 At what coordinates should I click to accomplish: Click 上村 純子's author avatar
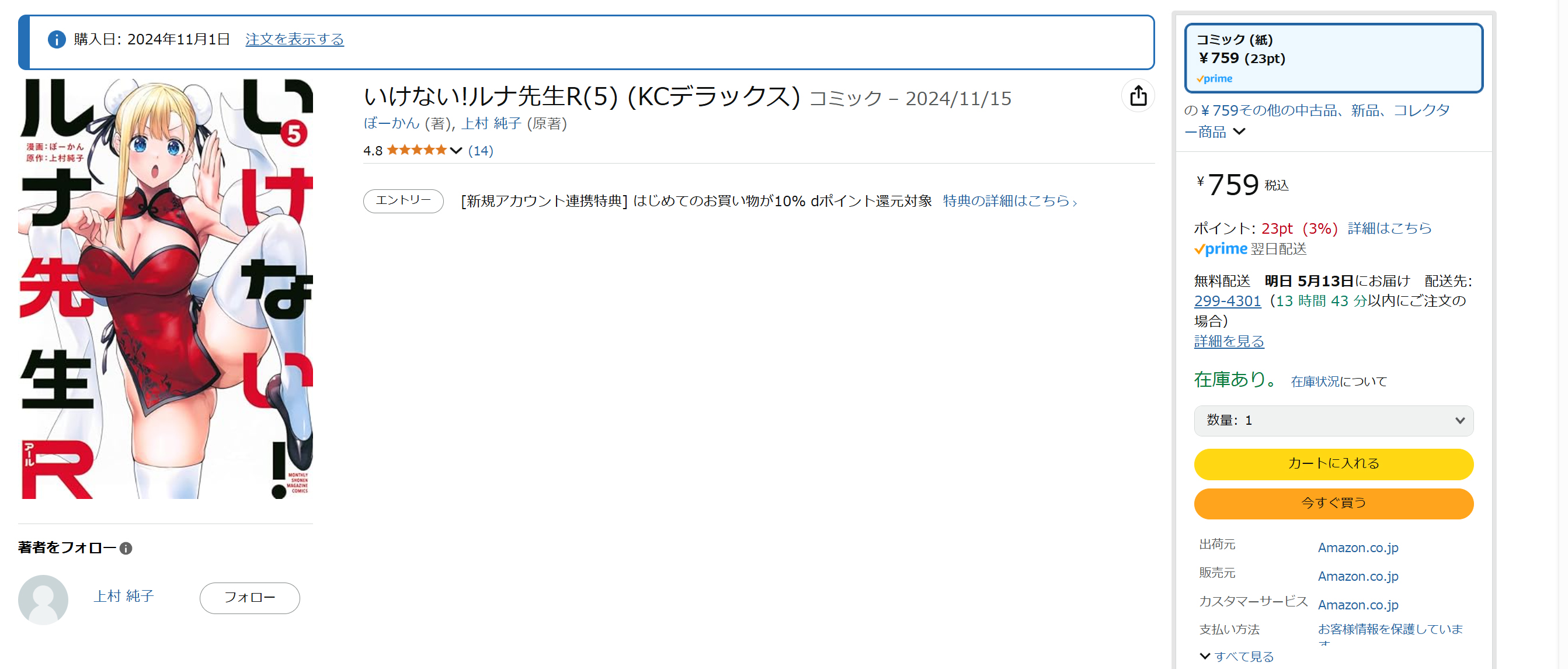click(x=43, y=599)
